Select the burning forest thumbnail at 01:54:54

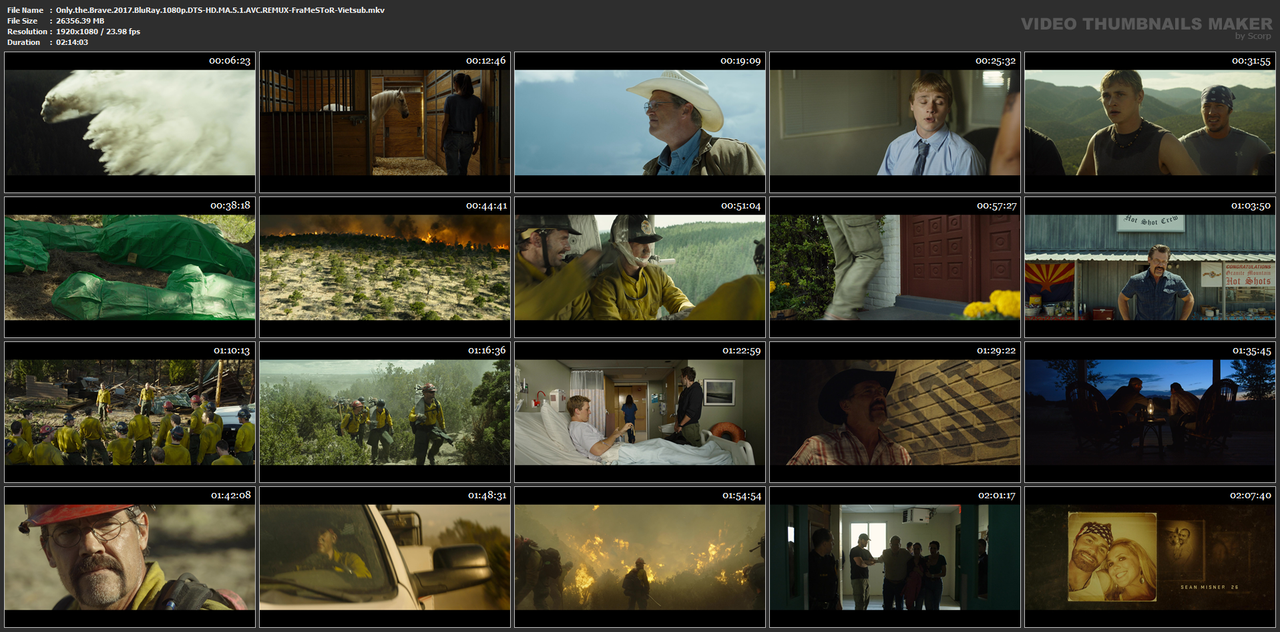(640, 557)
